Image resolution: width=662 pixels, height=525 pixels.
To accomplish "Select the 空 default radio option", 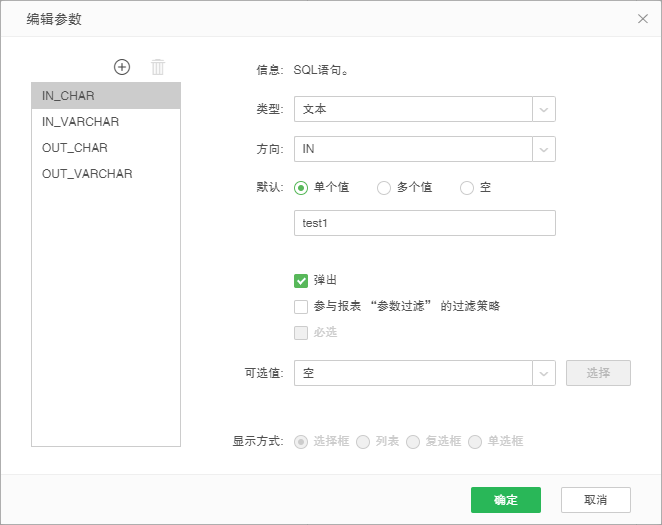I will click(x=467, y=188).
